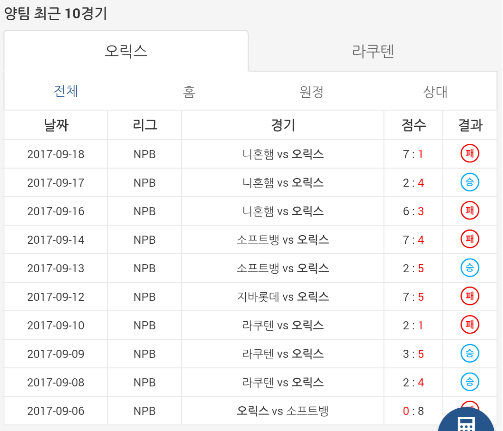The width and height of the screenshot is (503, 431).
Task: Open the 오릭스 vs 소프트뱅 match on 2017-09-06
Action: [283, 411]
